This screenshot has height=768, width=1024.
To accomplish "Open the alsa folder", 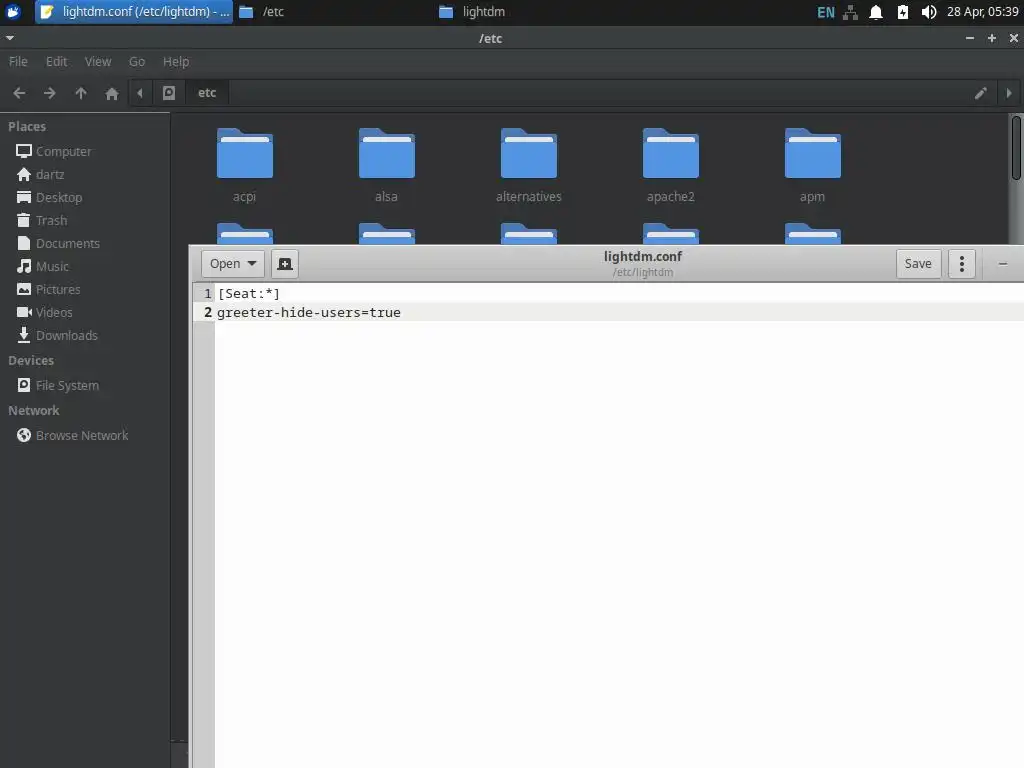I will click(387, 166).
